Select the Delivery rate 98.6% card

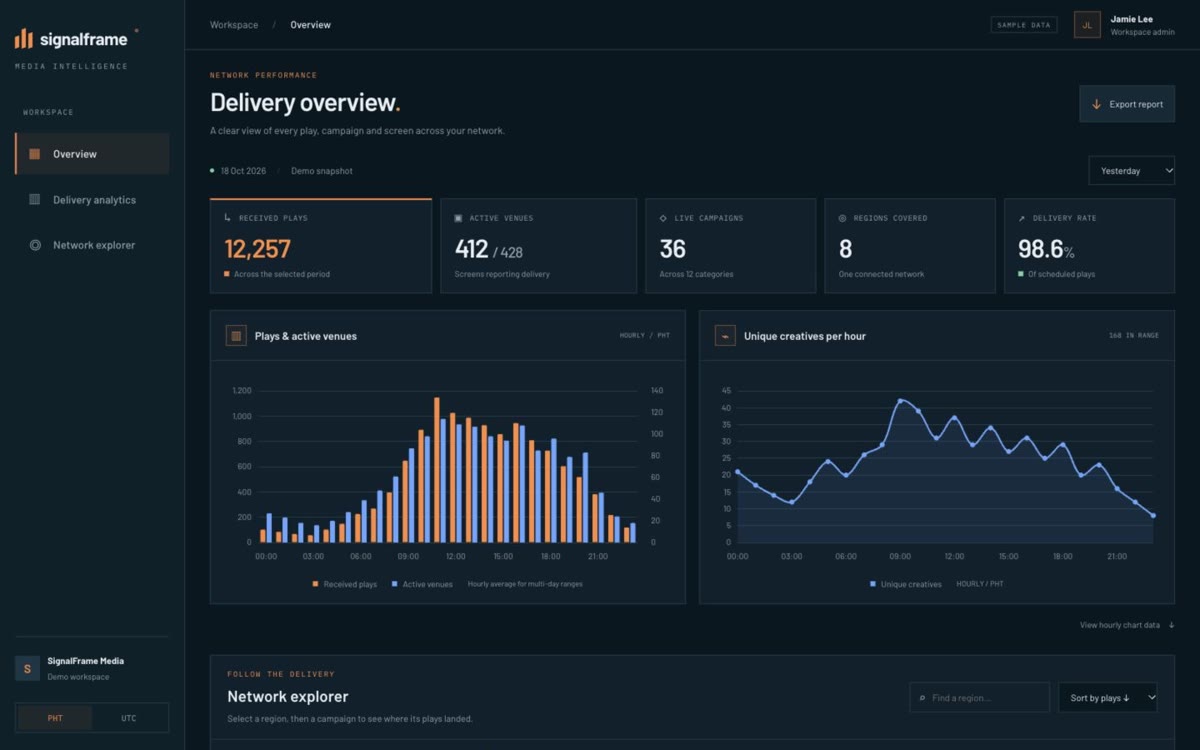click(1089, 246)
